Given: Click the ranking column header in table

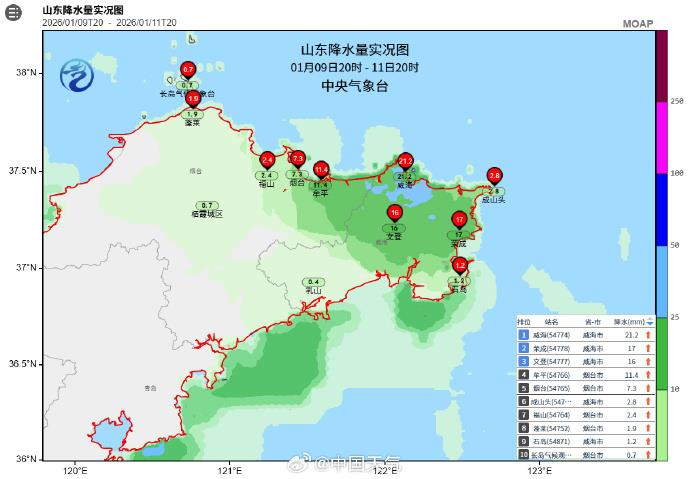Looking at the screenshot, I should [523, 322].
